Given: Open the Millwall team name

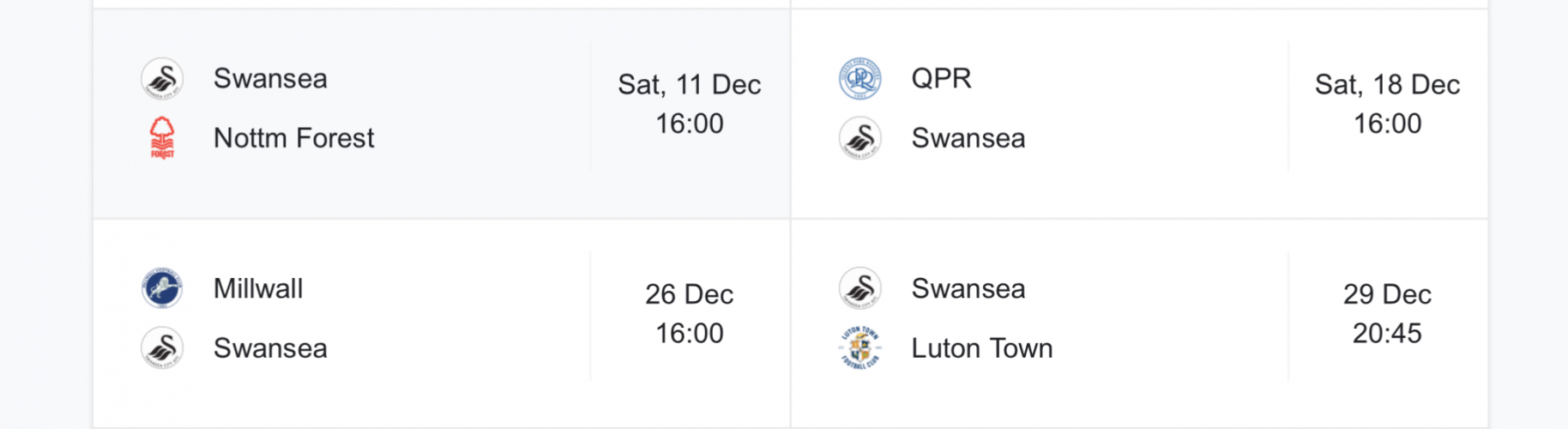Looking at the screenshot, I should pos(258,288).
